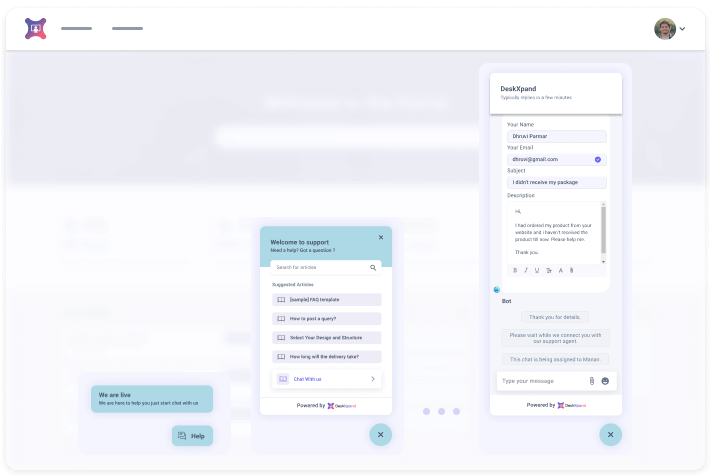
Task: Open the How to post a query article
Action: pyautogui.click(x=326, y=318)
